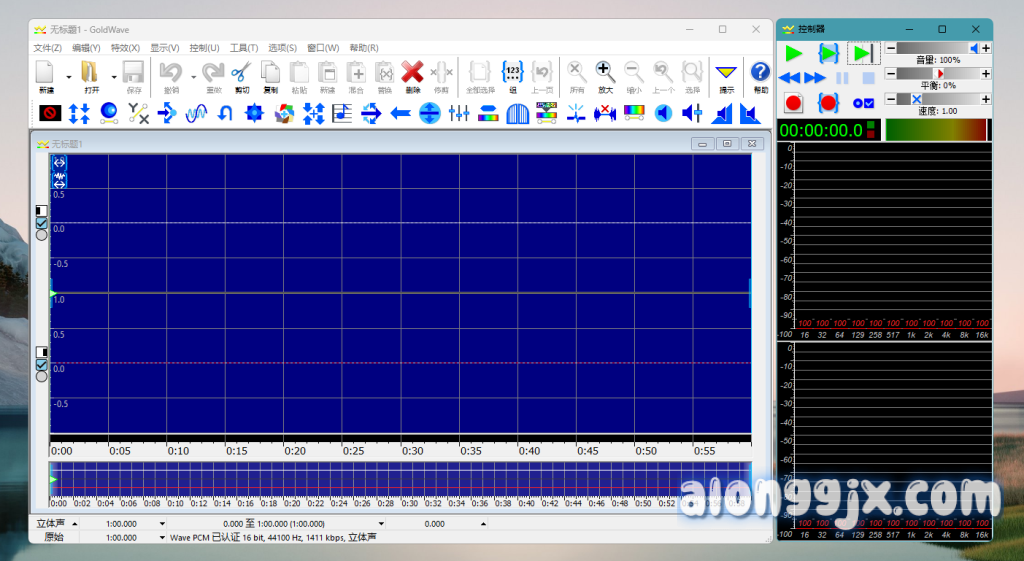Start recording with the red record button
This screenshot has width=1024, height=561.
[794, 102]
